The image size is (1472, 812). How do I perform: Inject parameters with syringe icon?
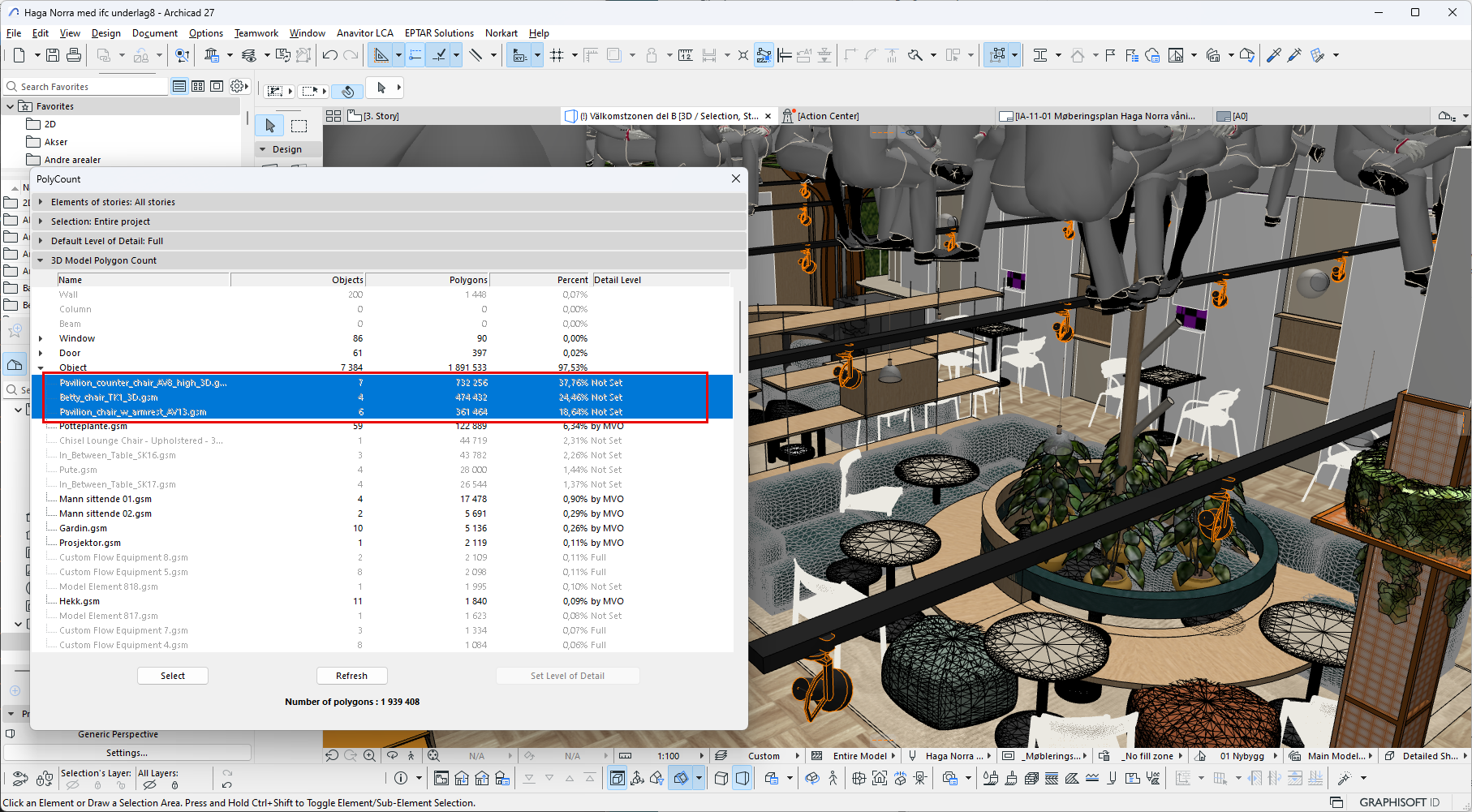coord(1294,55)
